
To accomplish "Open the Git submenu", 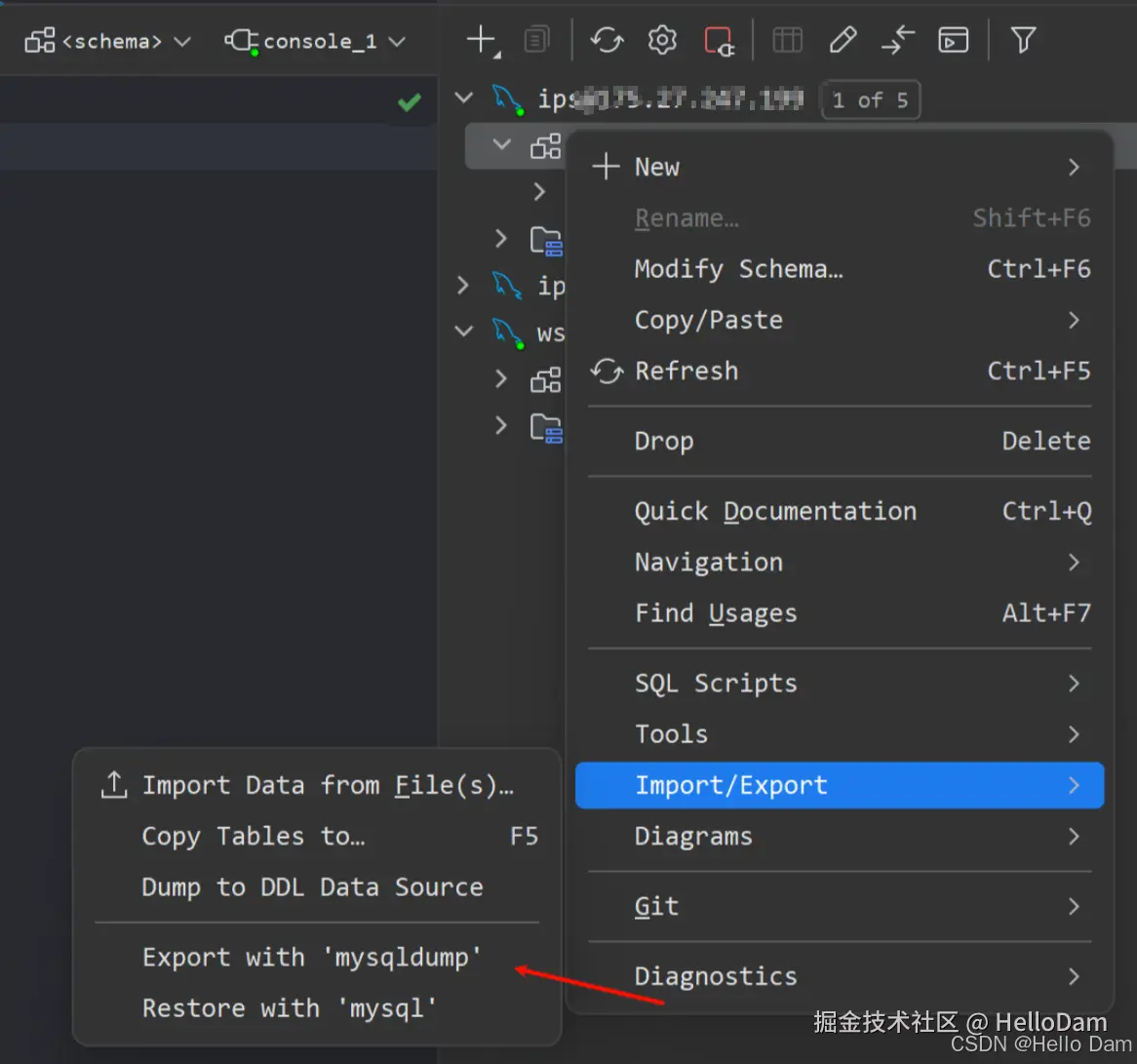I will point(839,907).
